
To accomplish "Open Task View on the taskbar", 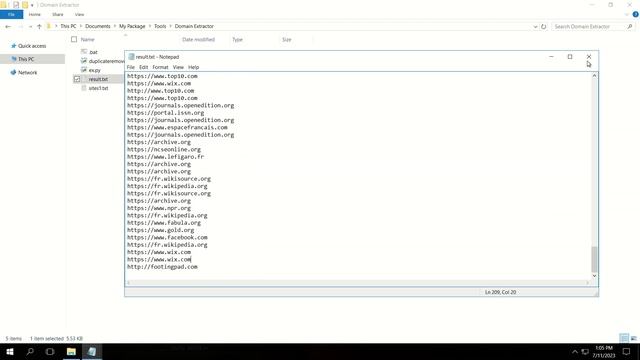I will click(x=50, y=351).
